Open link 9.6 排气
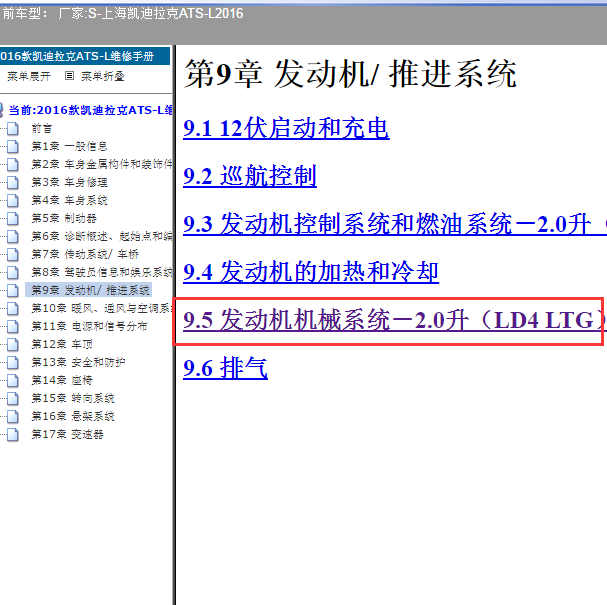Screen dimensions: 607x605 pyautogui.click(x=225, y=368)
